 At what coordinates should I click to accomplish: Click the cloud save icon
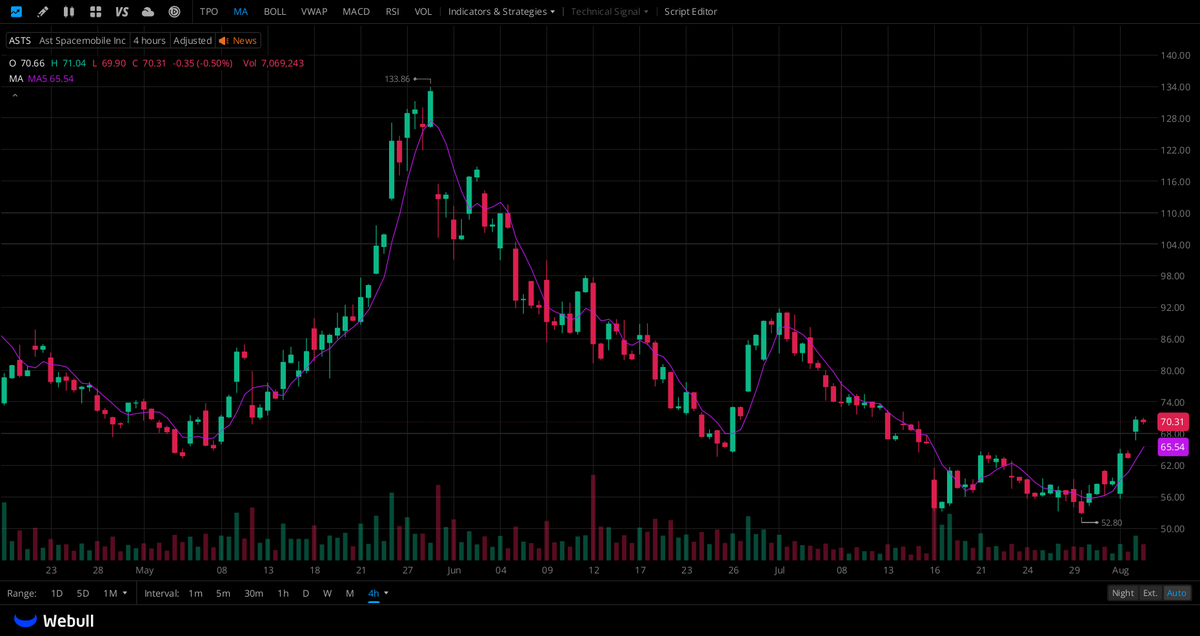pos(148,12)
